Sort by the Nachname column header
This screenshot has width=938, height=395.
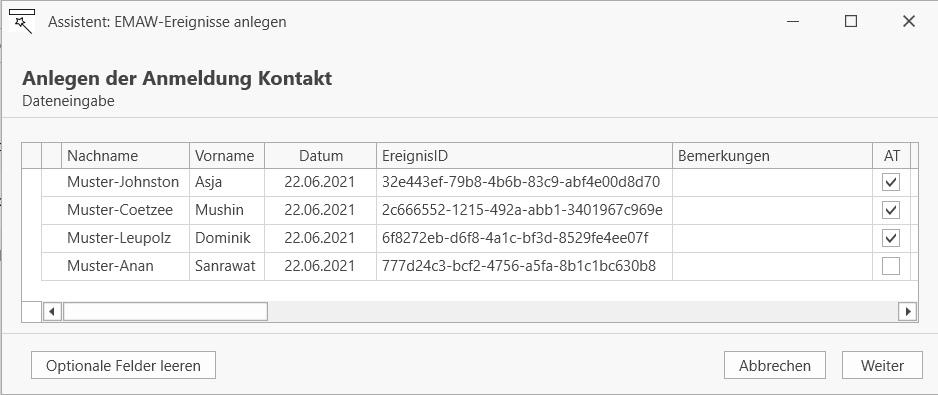(x=126, y=156)
